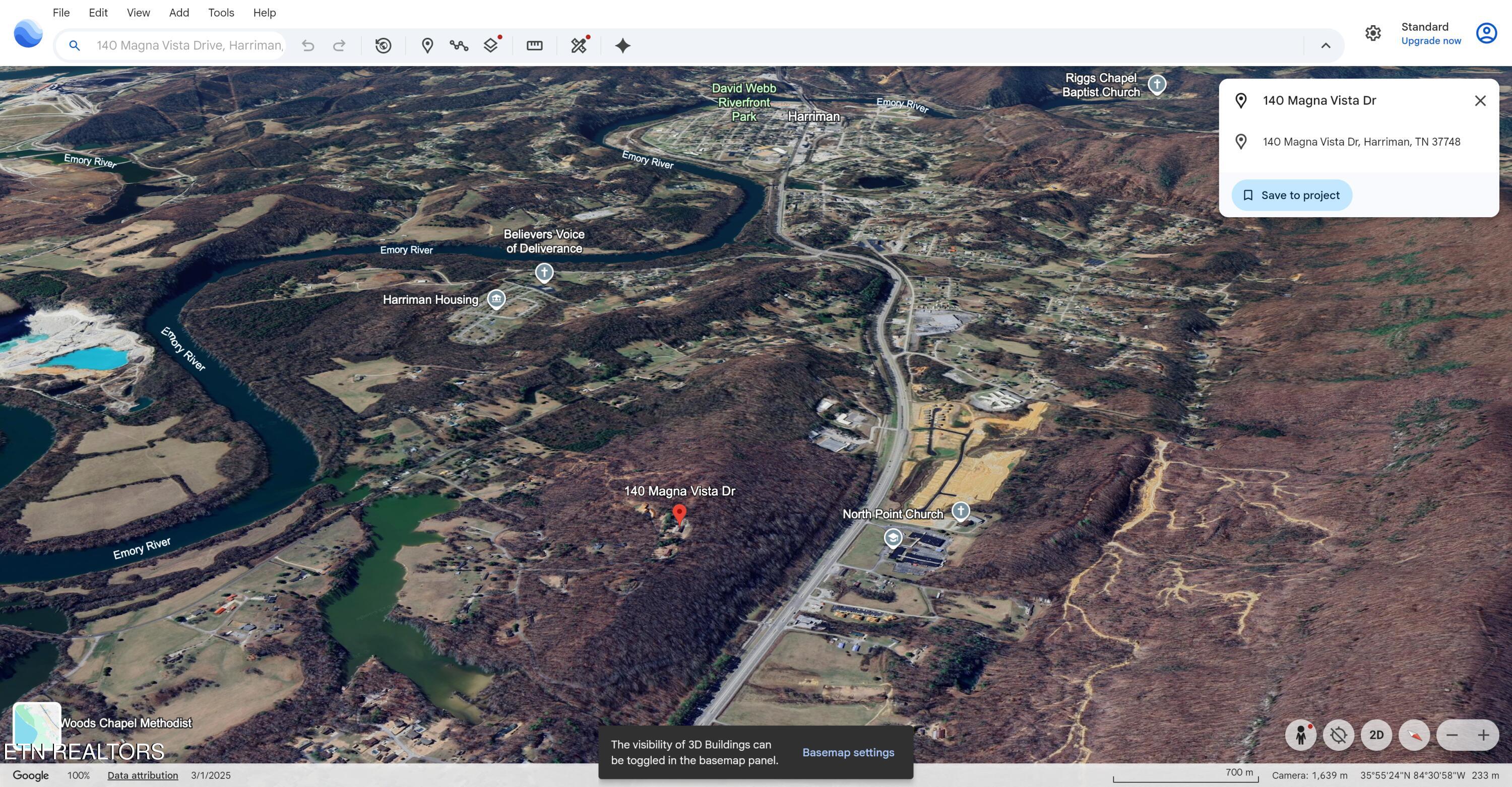The height and width of the screenshot is (787, 1512).
Task: Click Believers Voice of Deliverance church marker
Action: 544,272
